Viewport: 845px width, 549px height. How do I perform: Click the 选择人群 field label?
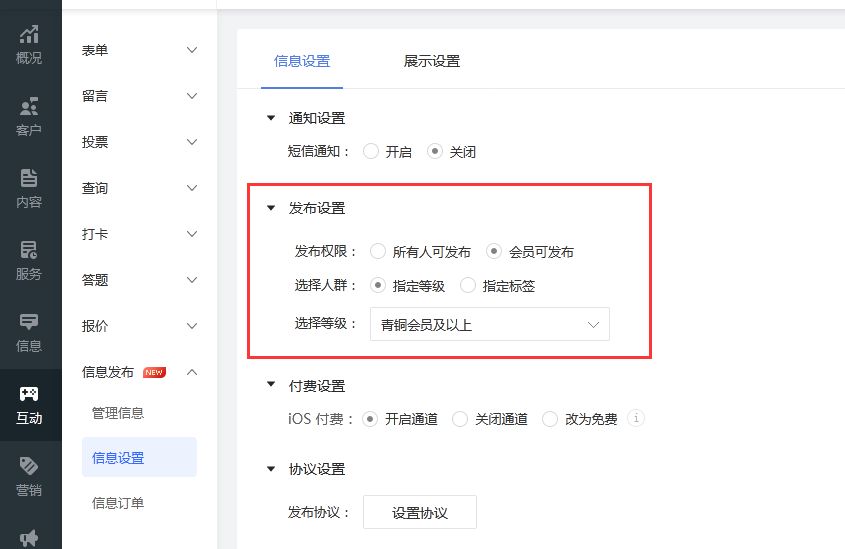click(x=325, y=286)
